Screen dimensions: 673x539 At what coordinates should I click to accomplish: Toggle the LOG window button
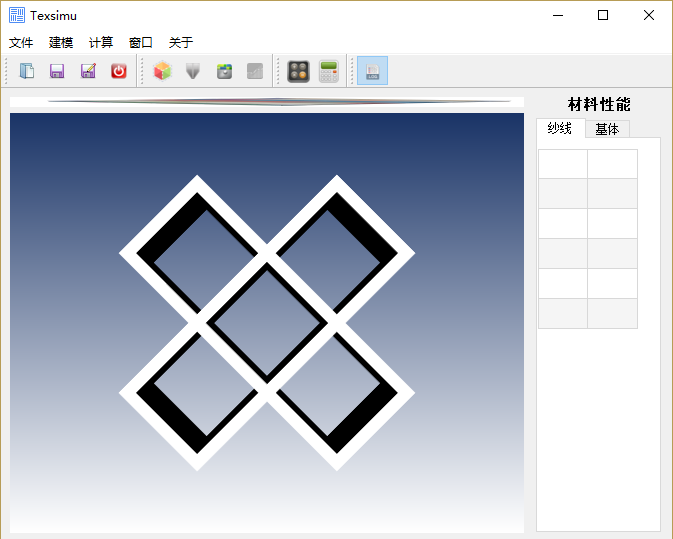coord(372,71)
